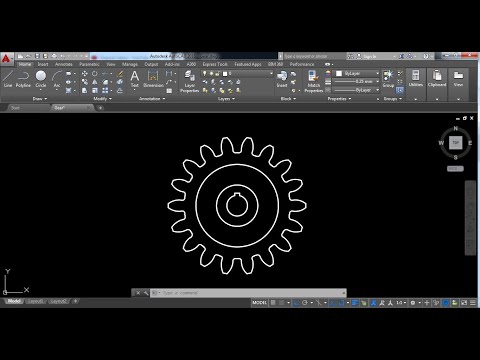
Task: Toggle object snap in status bar
Action: pyautogui.click(x=341, y=303)
